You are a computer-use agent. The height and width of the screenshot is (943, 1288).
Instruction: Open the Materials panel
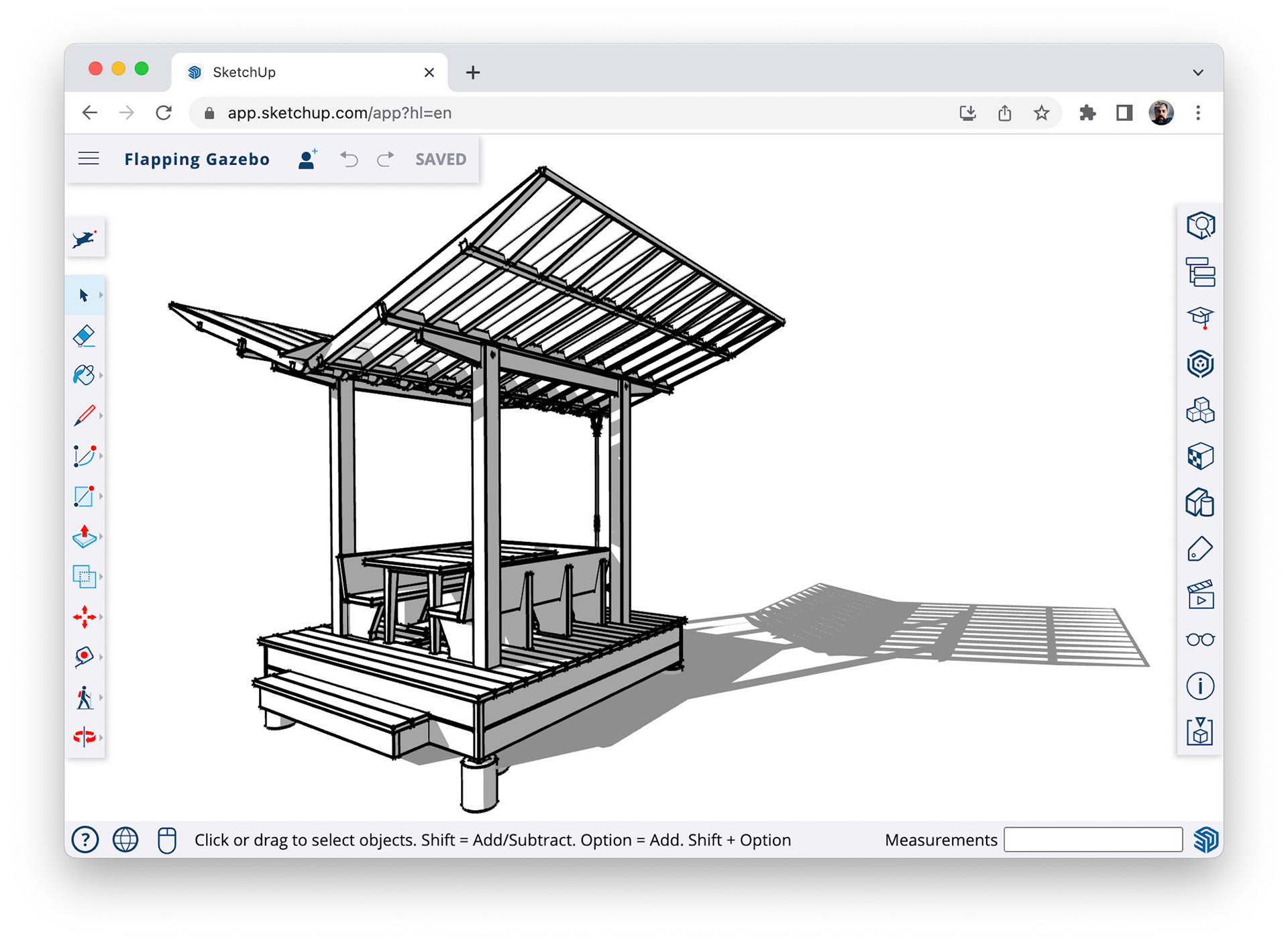[1199, 457]
